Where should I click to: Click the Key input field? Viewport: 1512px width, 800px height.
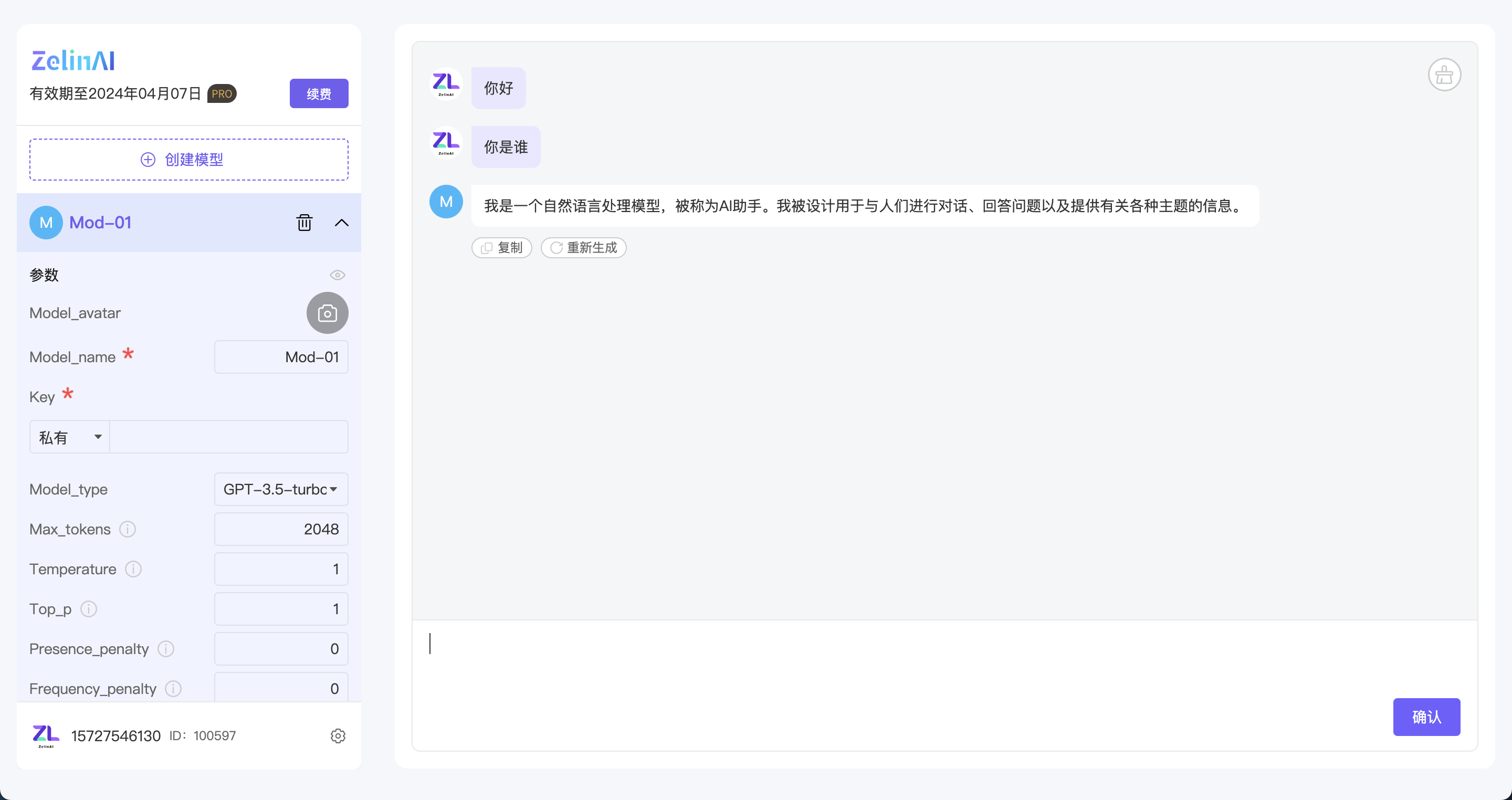pyautogui.click(x=228, y=437)
